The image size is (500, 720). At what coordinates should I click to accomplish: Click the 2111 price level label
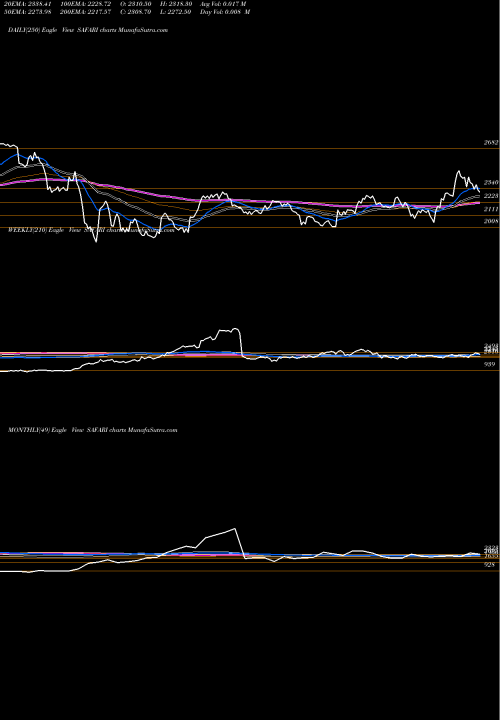(x=491, y=209)
